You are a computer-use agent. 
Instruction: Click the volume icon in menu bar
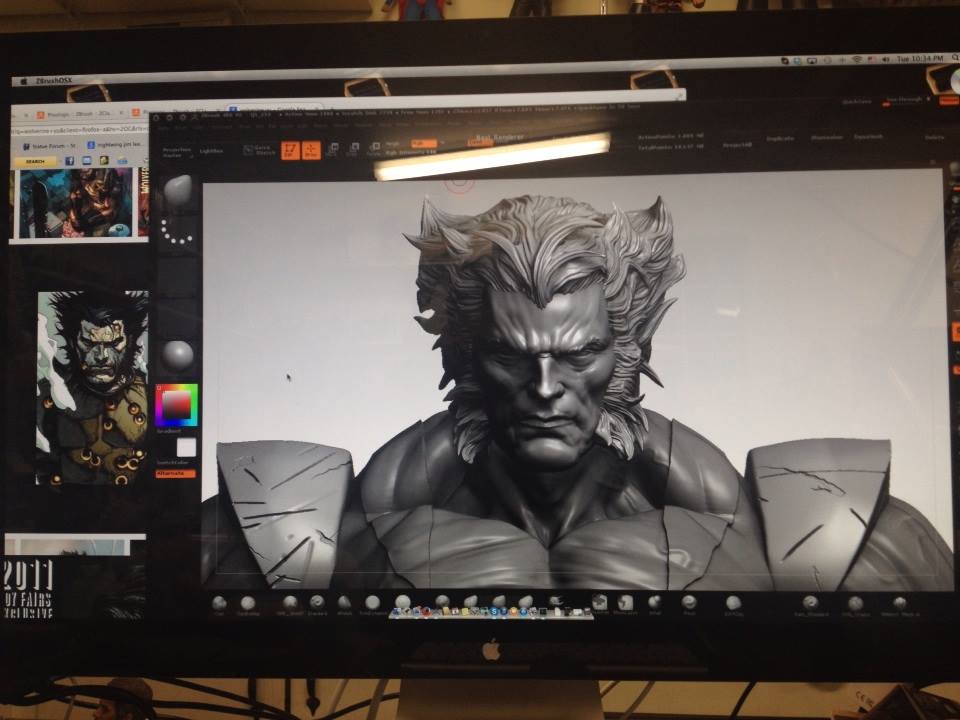click(x=885, y=59)
